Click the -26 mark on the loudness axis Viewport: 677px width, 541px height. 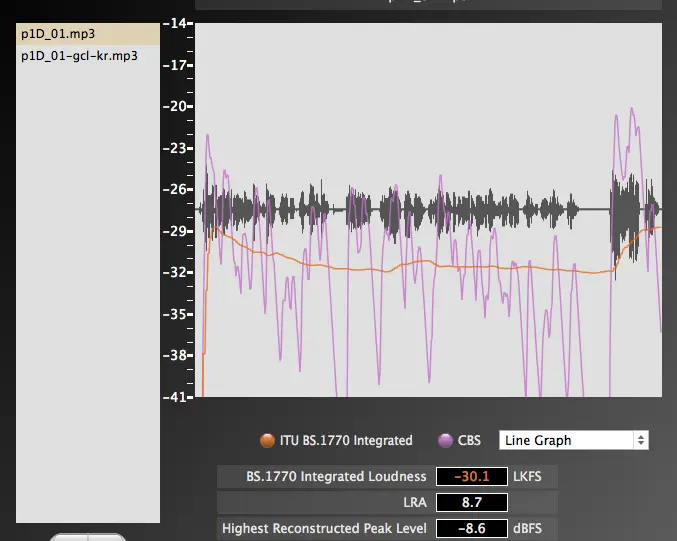[179, 189]
